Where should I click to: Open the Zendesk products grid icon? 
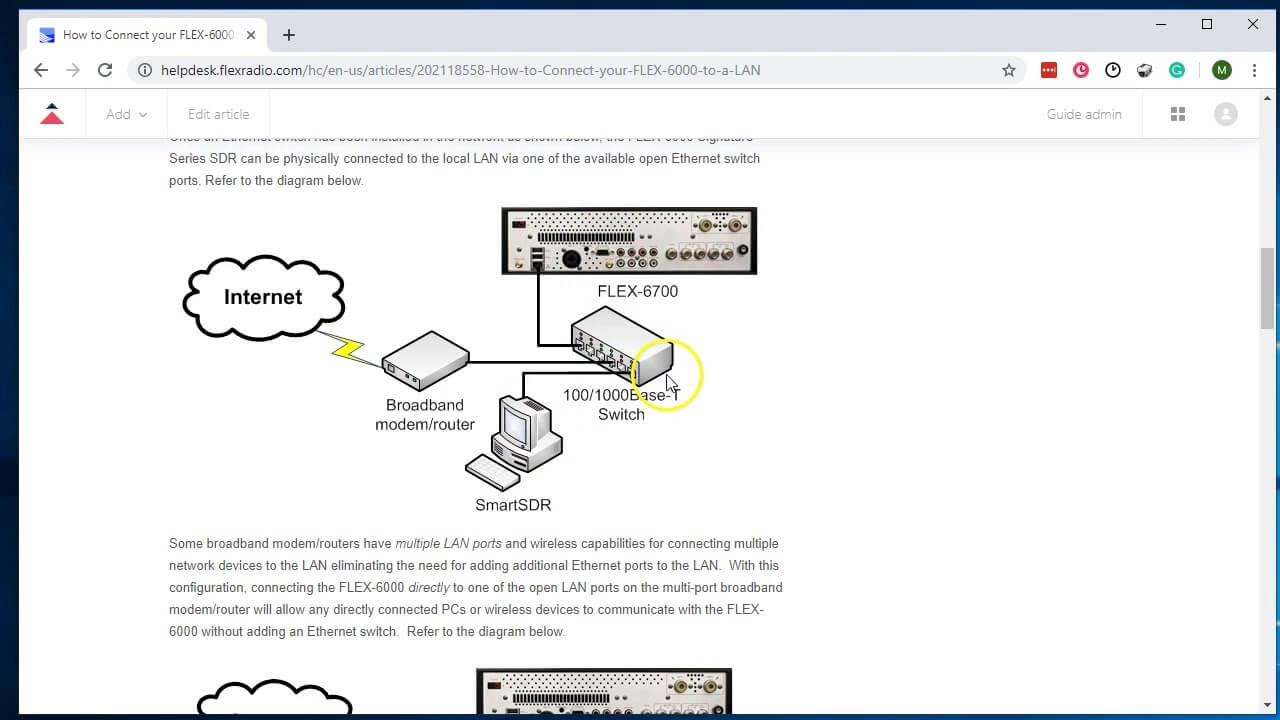click(x=1178, y=114)
